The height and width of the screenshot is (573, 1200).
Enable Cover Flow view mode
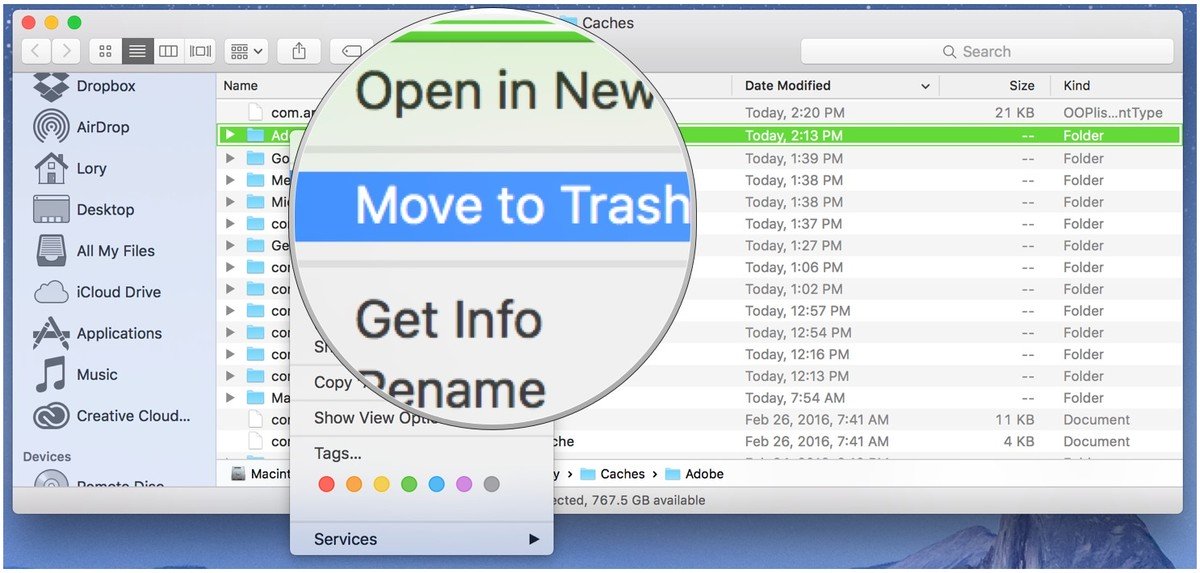200,51
